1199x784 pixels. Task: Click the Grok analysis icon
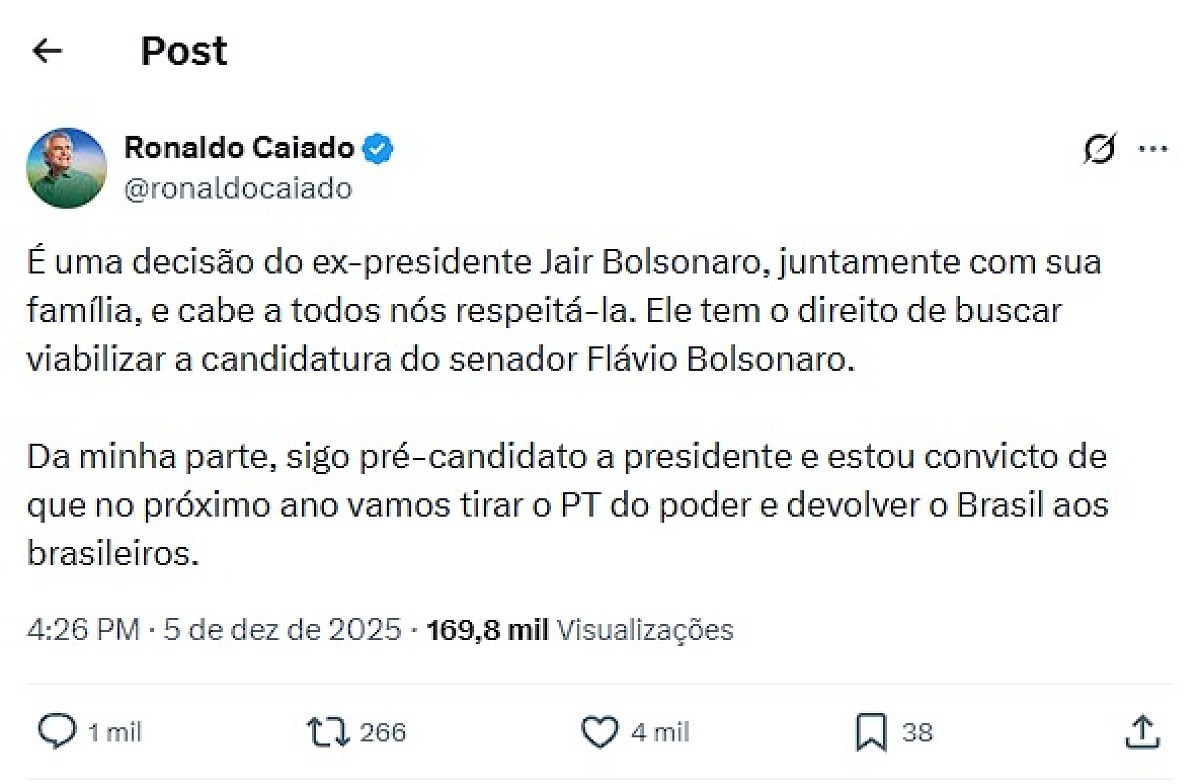tap(1098, 147)
